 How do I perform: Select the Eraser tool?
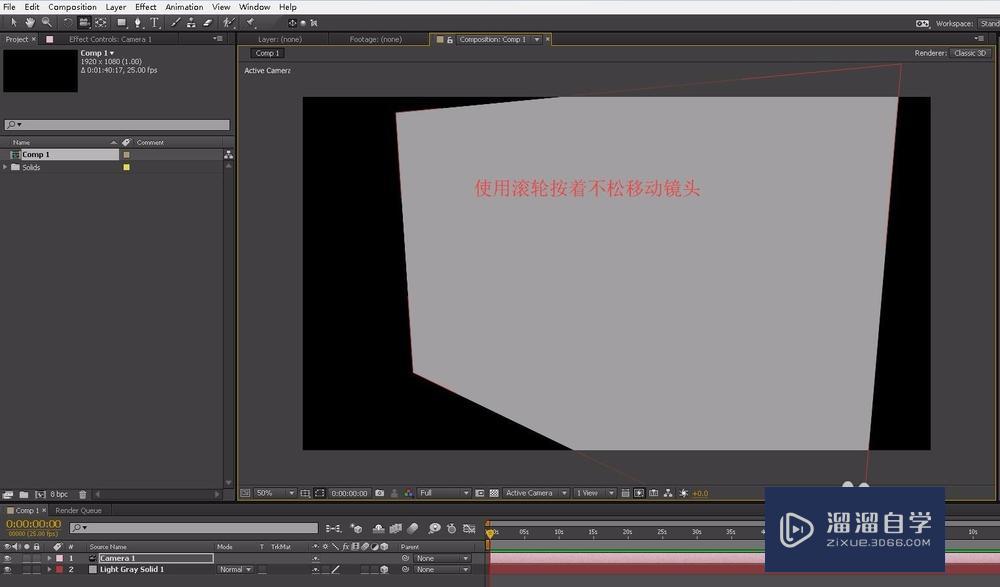coord(207,22)
